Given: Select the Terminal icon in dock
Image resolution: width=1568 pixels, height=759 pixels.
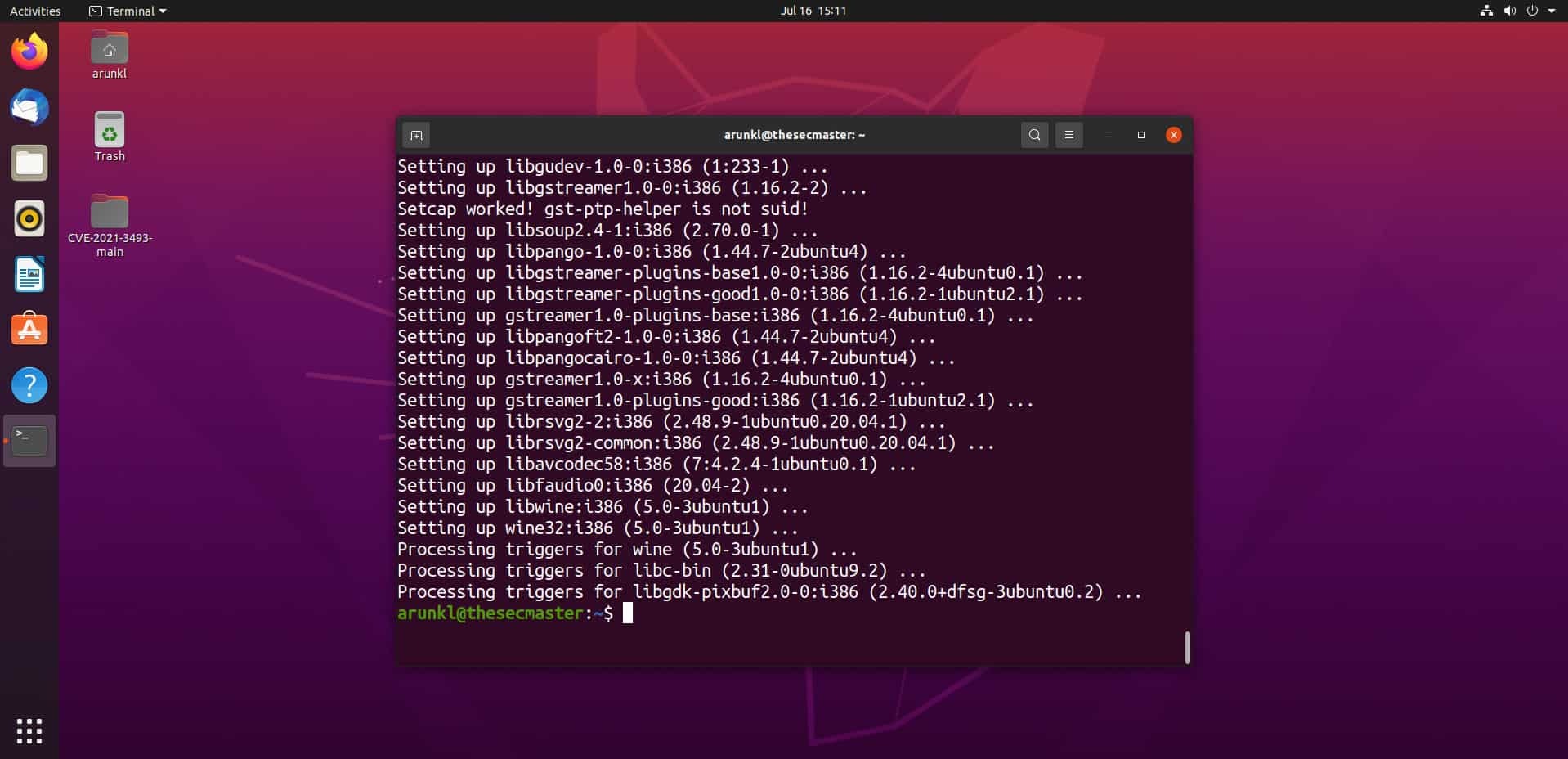Looking at the screenshot, I should pyautogui.click(x=29, y=441).
